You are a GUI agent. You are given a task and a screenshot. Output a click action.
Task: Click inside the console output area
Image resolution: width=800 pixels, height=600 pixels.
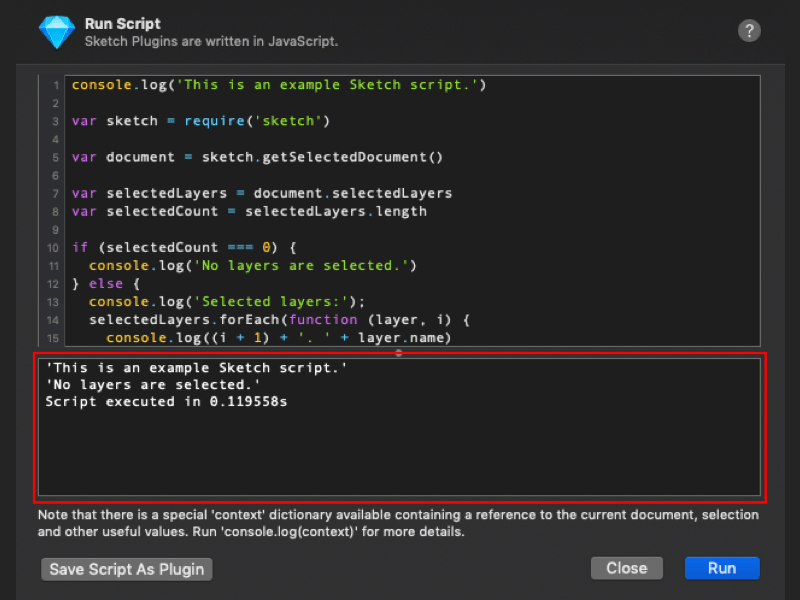[399, 427]
